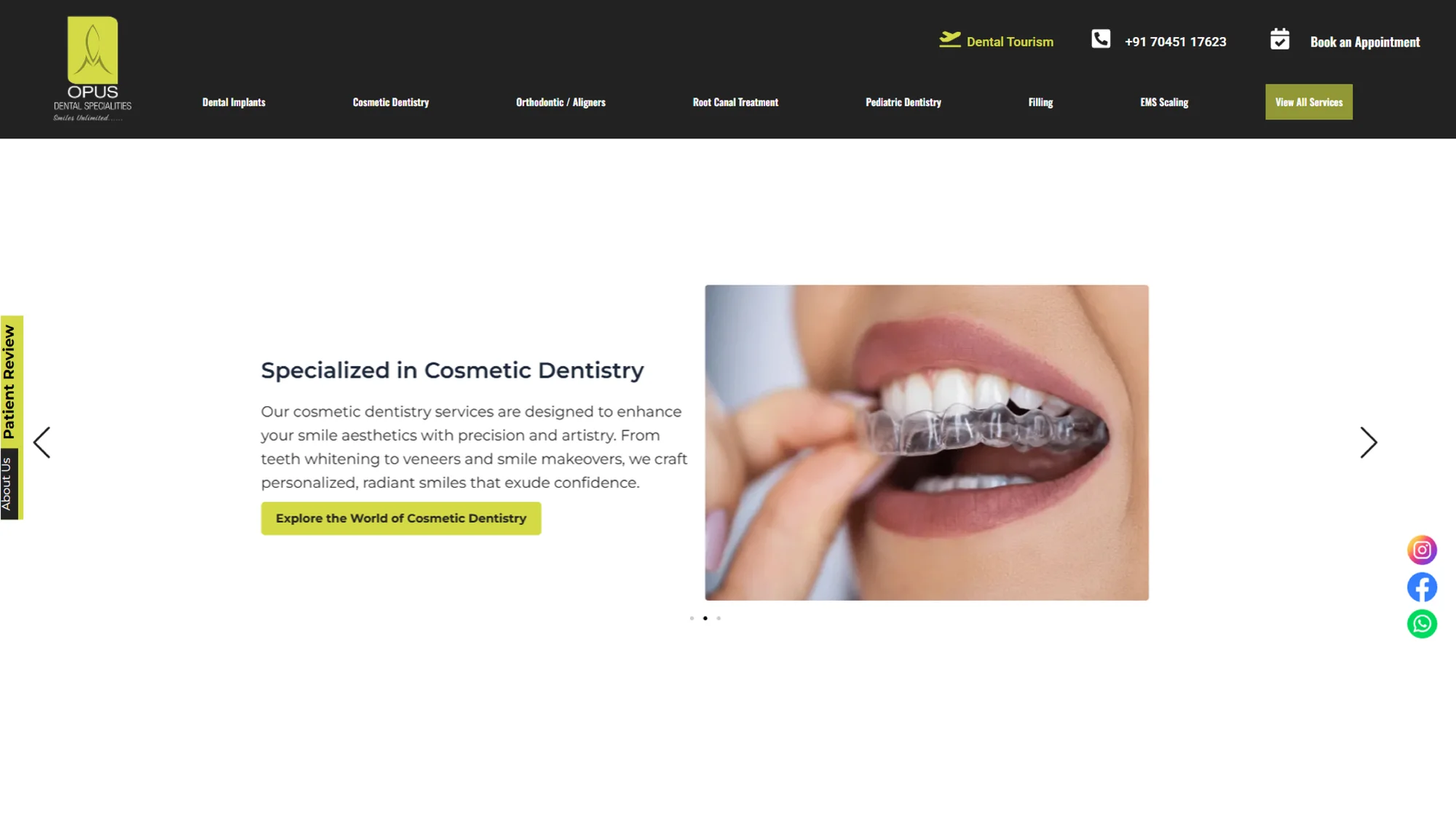Open the Patient Review side tab
1456x819 pixels.
pyautogui.click(x=10, y=381)
